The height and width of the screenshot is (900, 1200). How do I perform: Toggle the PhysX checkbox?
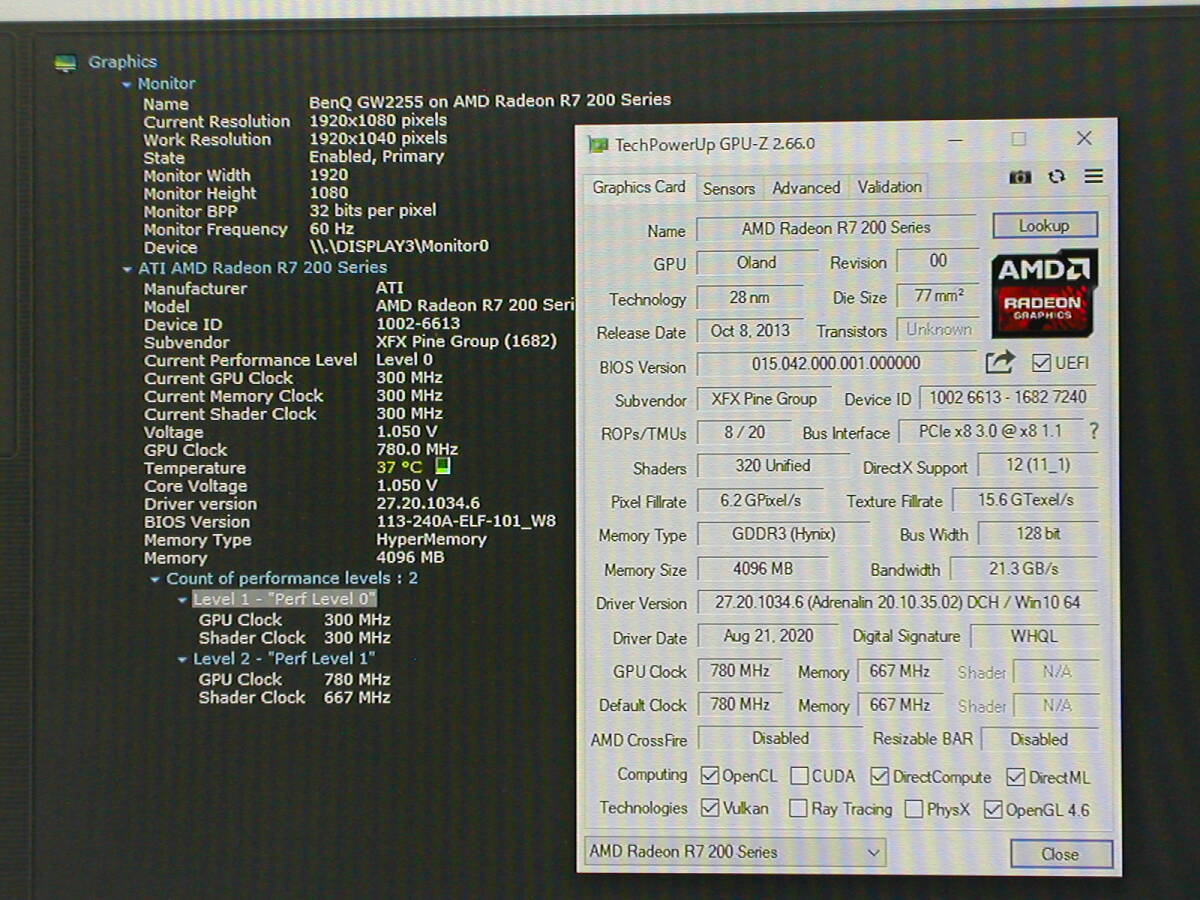tap(913, 809)
